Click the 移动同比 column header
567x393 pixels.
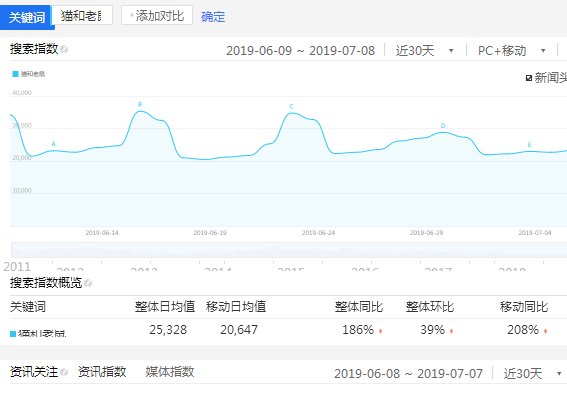[524, 307]
